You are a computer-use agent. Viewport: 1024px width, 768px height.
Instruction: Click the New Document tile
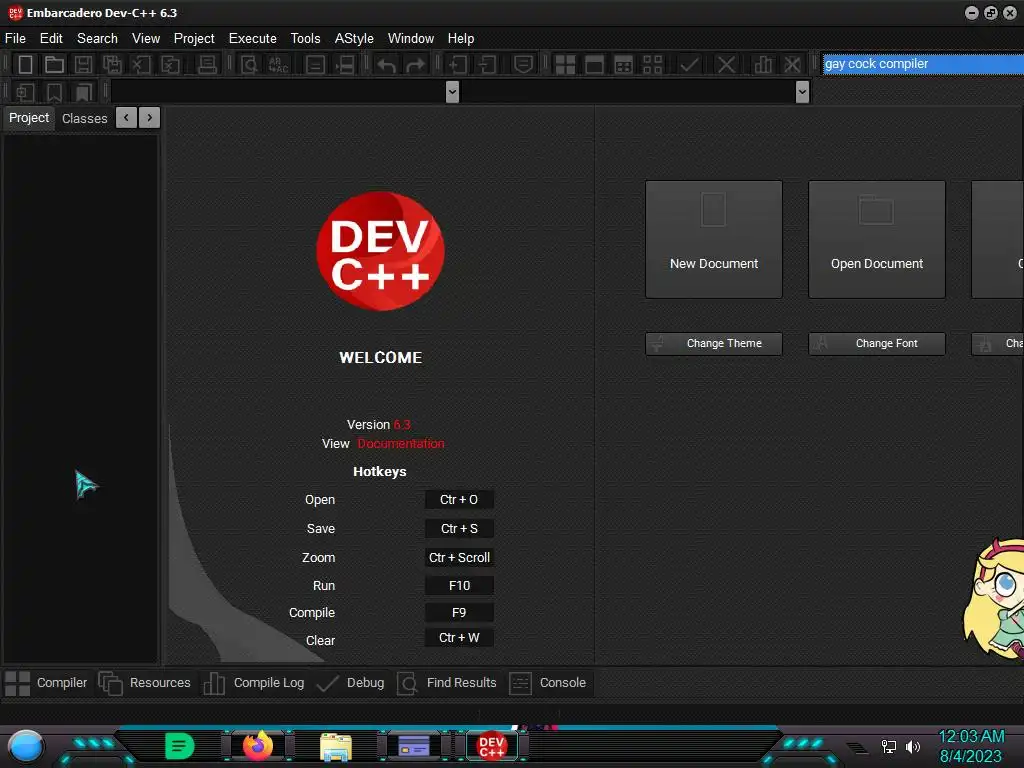pos(714,240)
